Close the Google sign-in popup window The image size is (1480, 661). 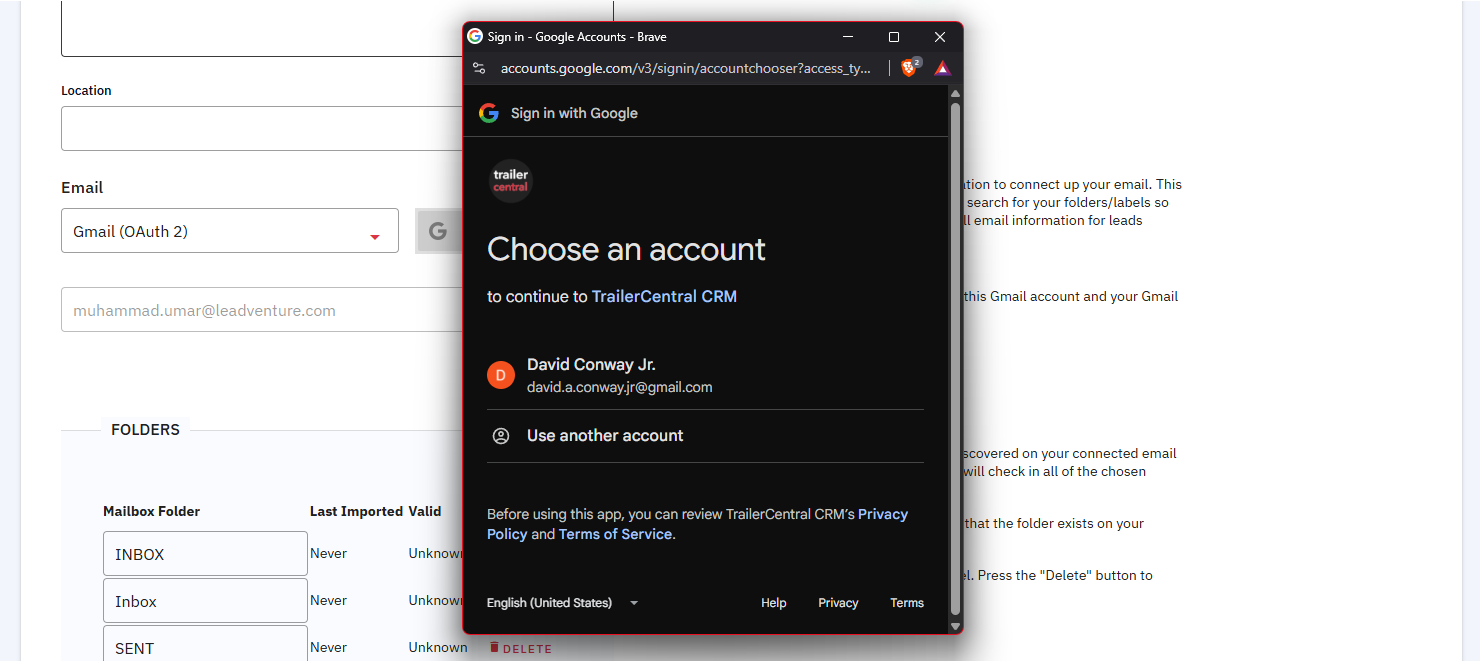pyautogui.click(x=940, y=37)
